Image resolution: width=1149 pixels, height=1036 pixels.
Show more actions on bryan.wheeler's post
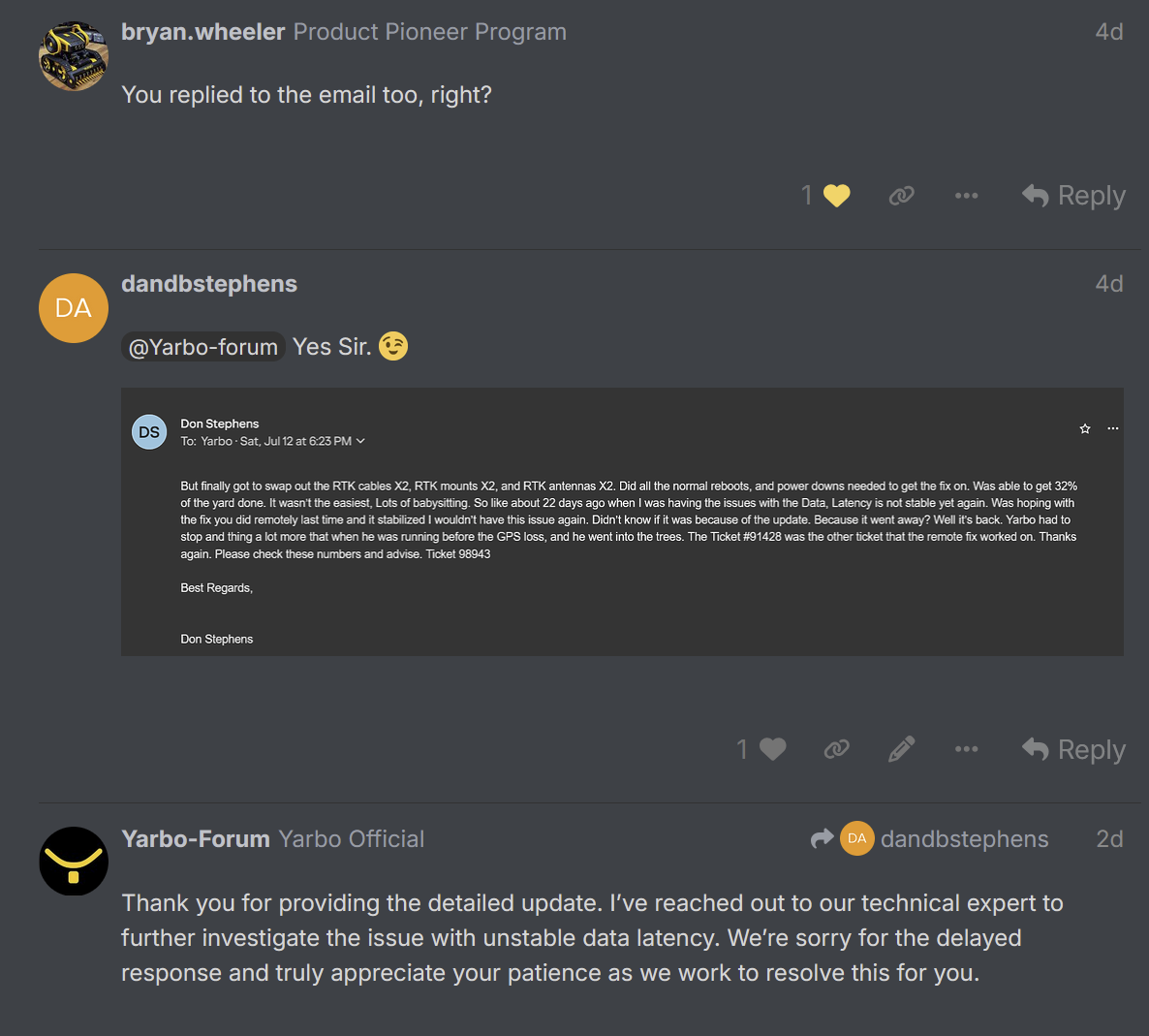tap(966, 196)
